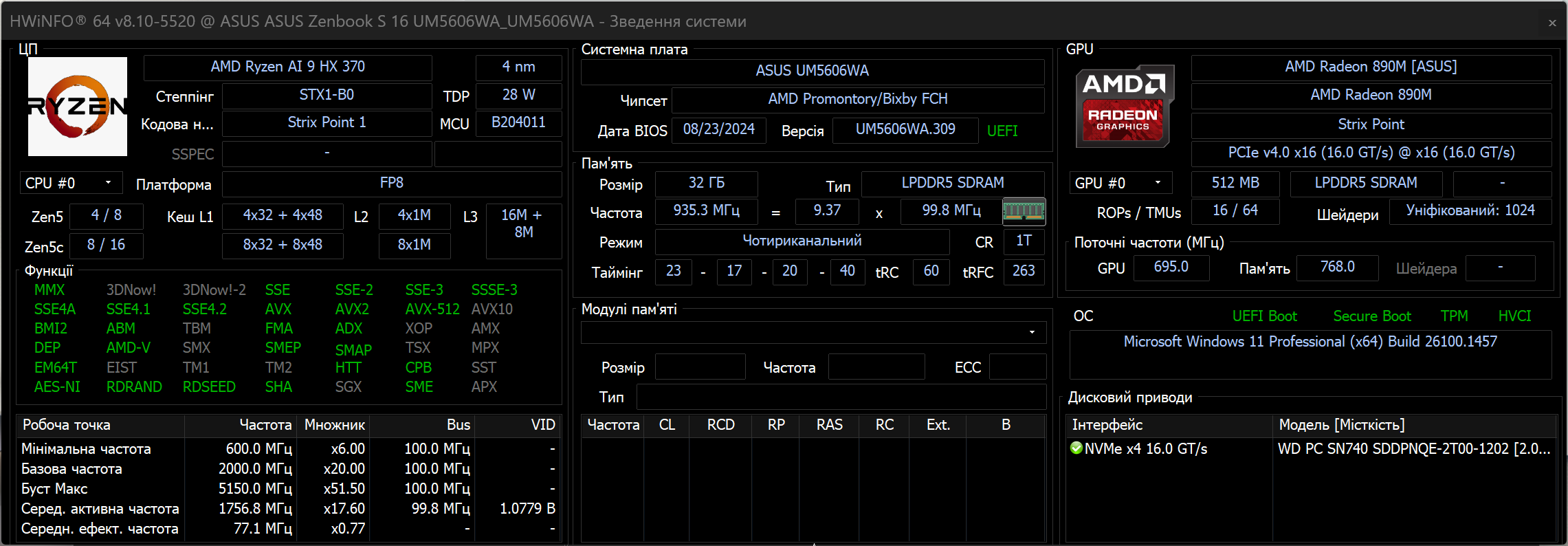
Task: Click the AMD-V feature label
Action: coord(129,348)
